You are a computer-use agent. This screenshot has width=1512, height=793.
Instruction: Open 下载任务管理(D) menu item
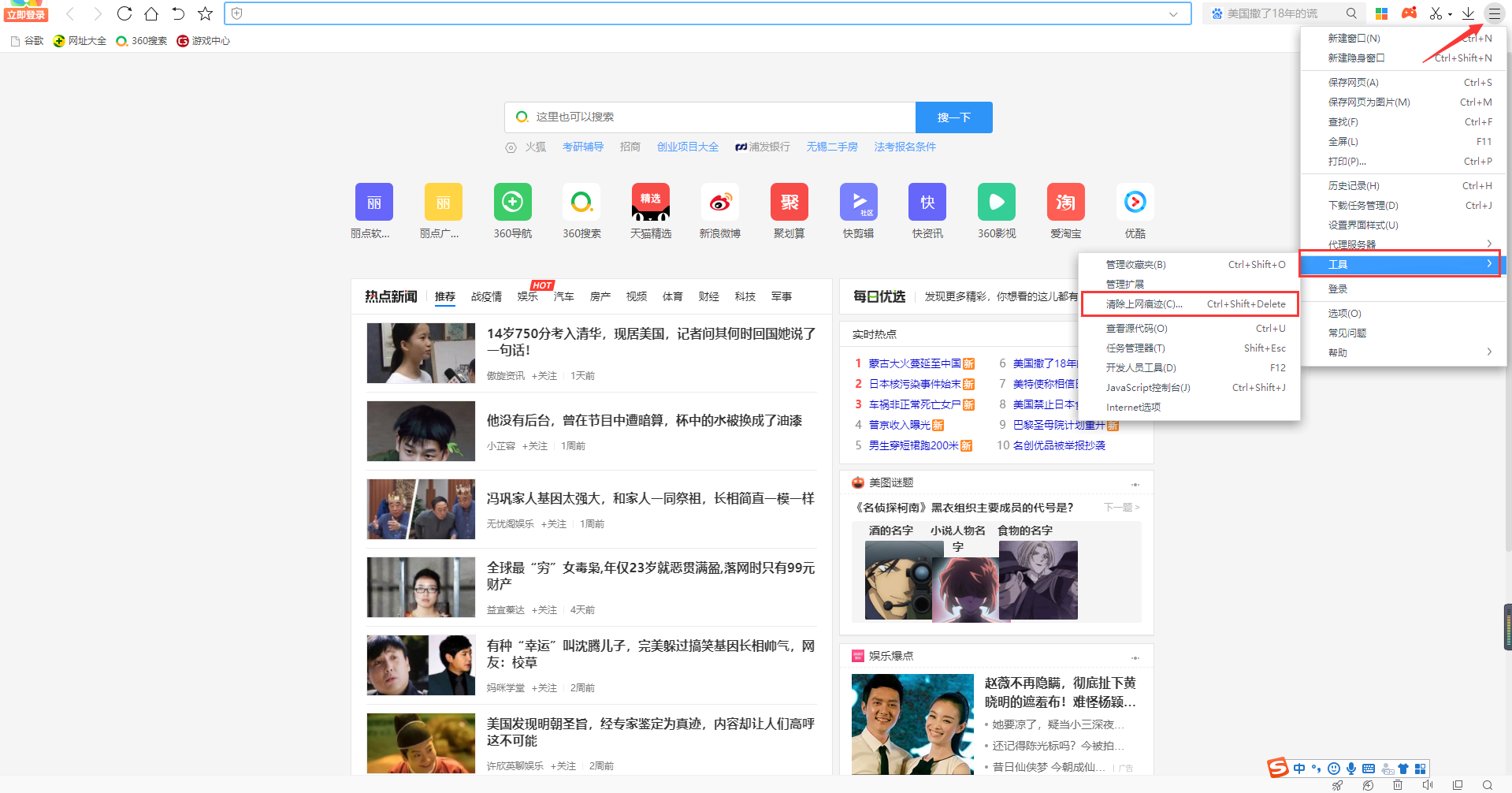pyautogui.click(x=1404, y=205)
